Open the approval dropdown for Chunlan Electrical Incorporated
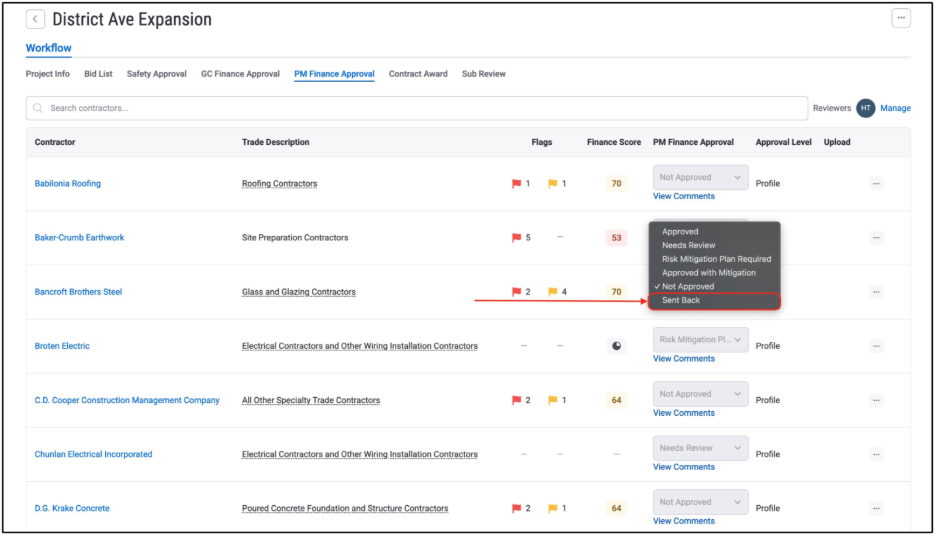 pyautogui.click(x=700, y=448)
